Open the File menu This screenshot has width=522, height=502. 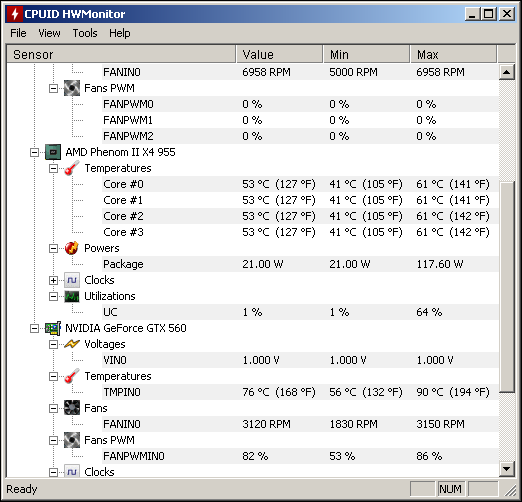pos(18,33)
